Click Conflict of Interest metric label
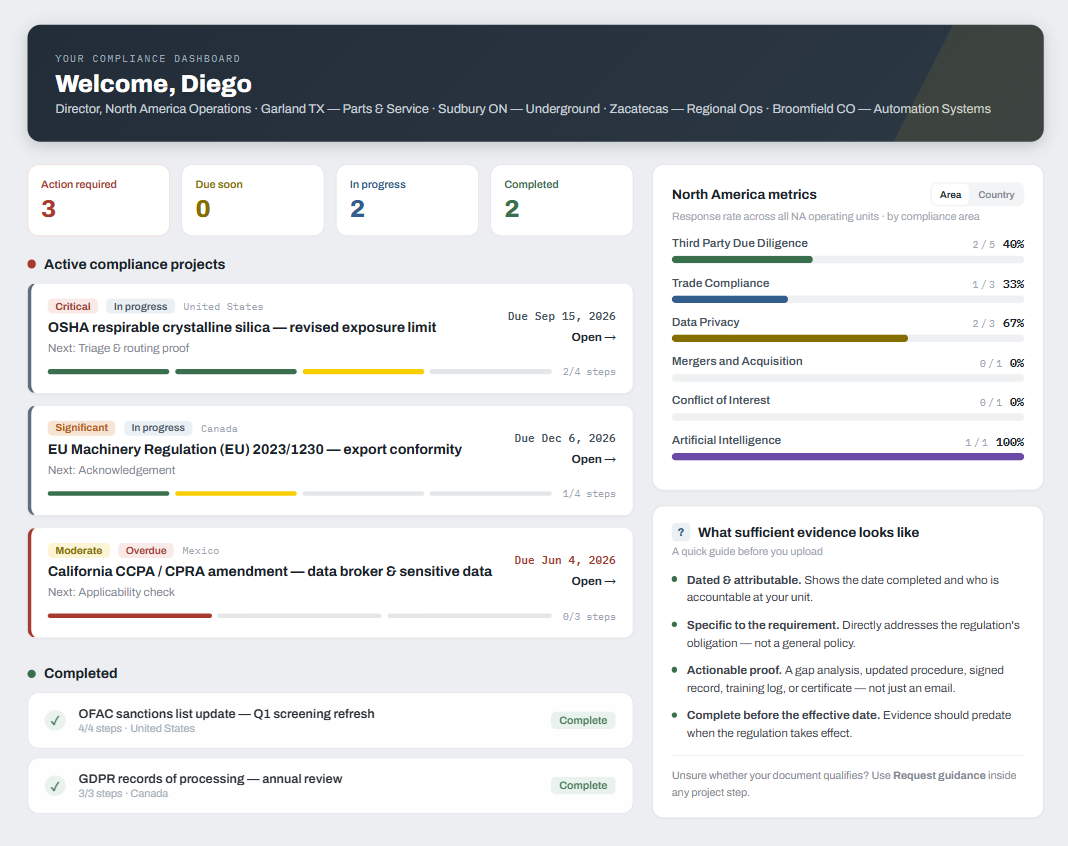The image size is (1068, 846). click(x=721, y=401)
